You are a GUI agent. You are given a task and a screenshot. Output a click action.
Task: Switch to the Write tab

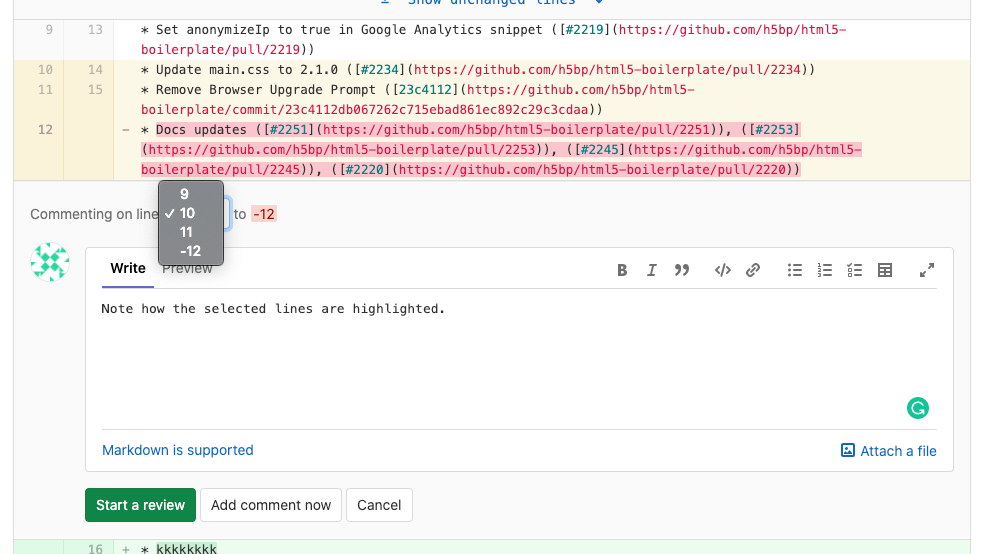128,268
